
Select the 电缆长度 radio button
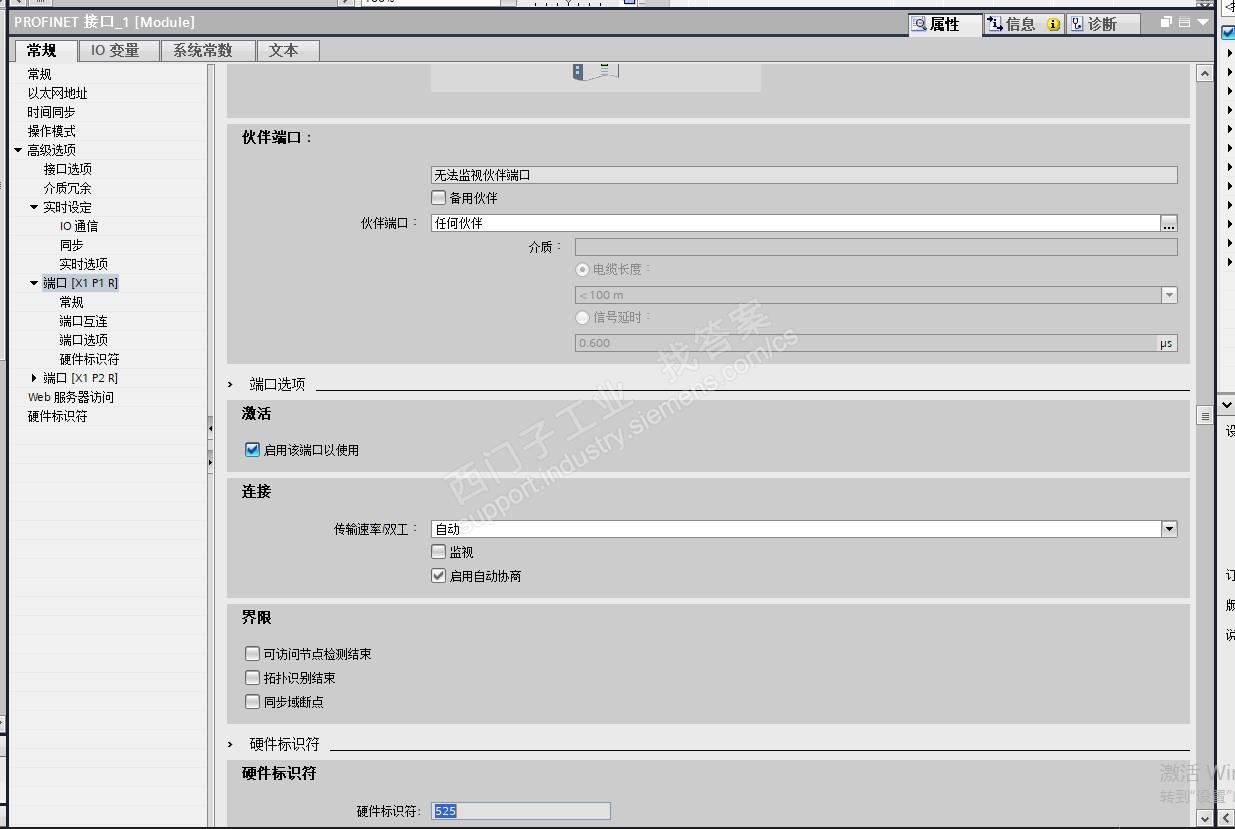coord(583,270)
